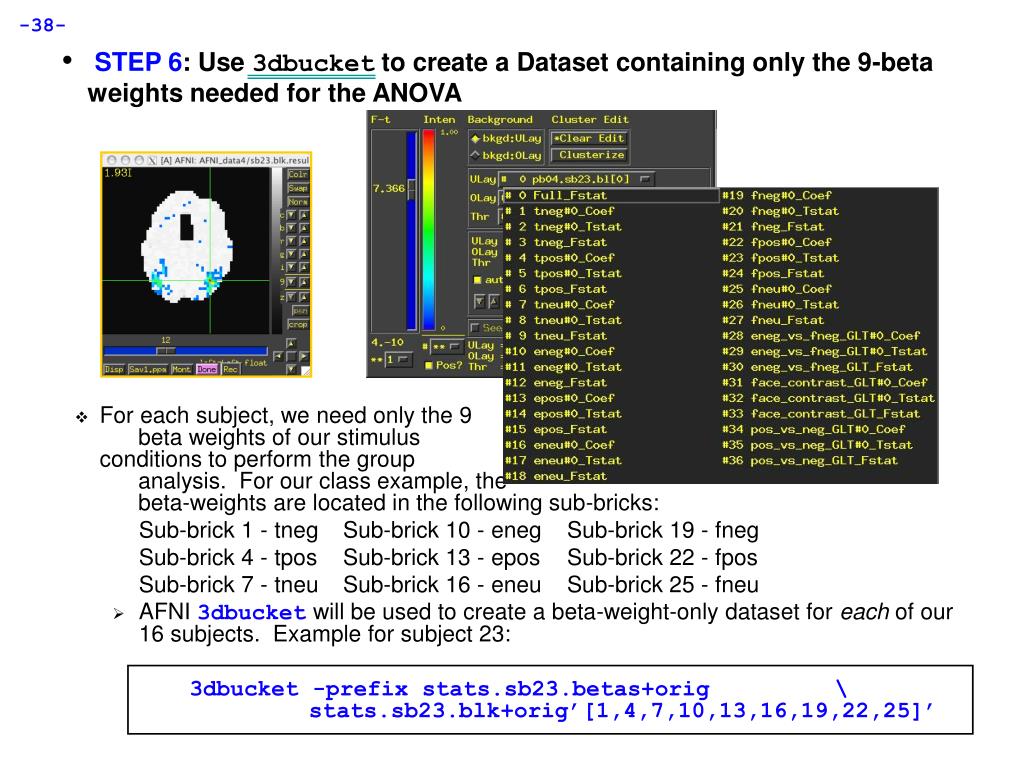Click the Rec button
This screenshot has width=1024, height=768.
pos(230,369)
